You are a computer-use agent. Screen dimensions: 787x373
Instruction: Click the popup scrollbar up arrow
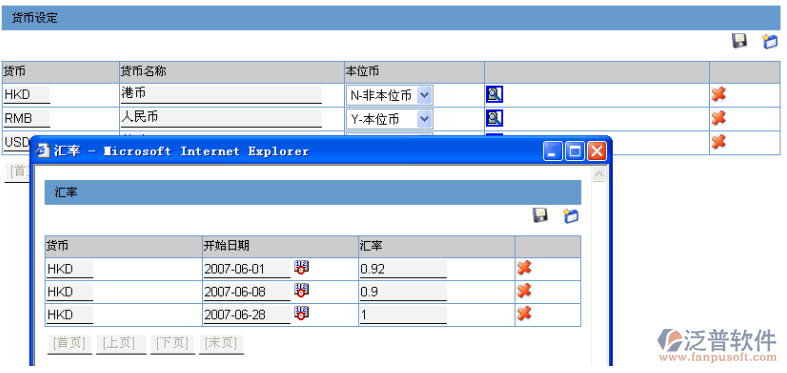tap(599, 174)
